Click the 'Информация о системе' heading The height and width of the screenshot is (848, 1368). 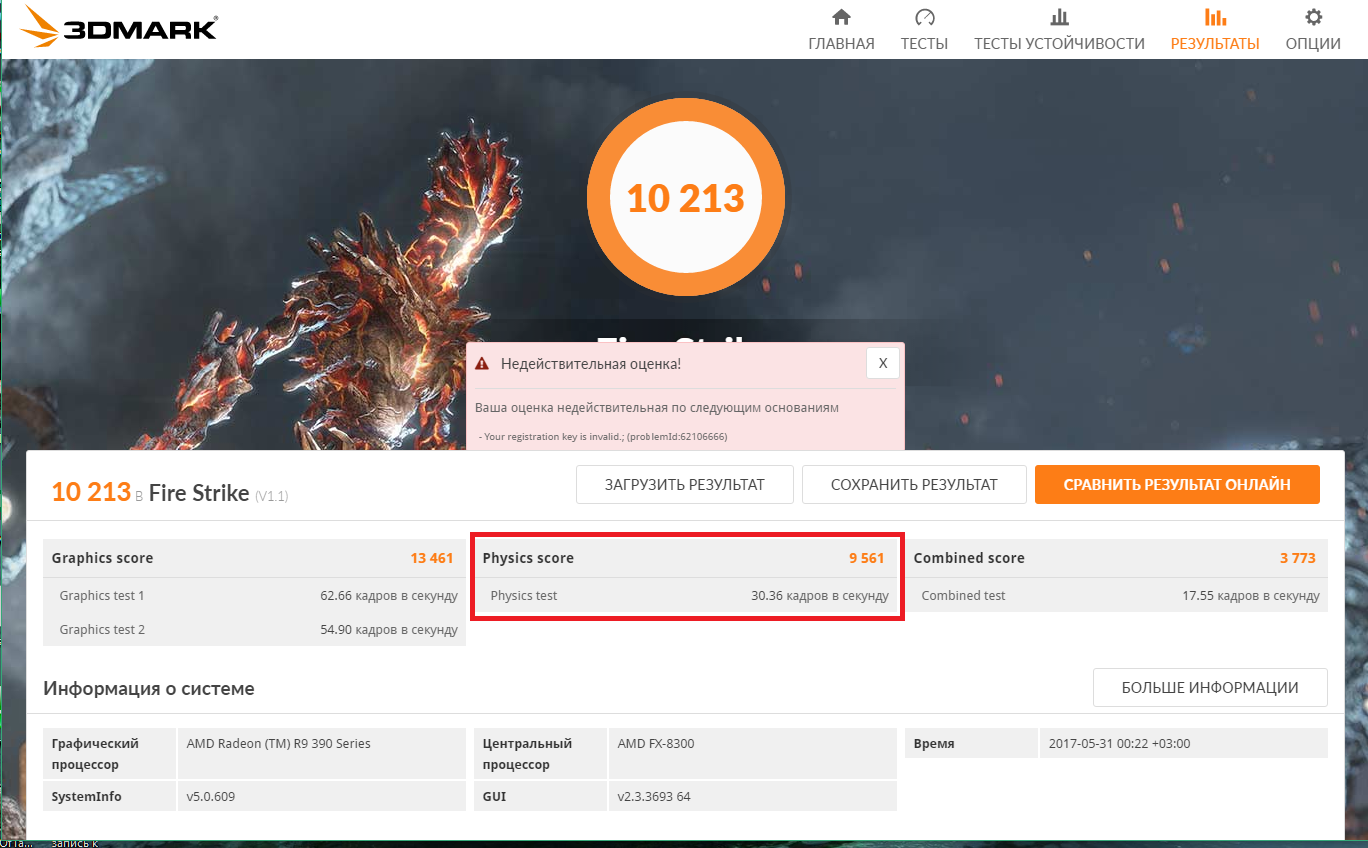(x=149, y=689)
